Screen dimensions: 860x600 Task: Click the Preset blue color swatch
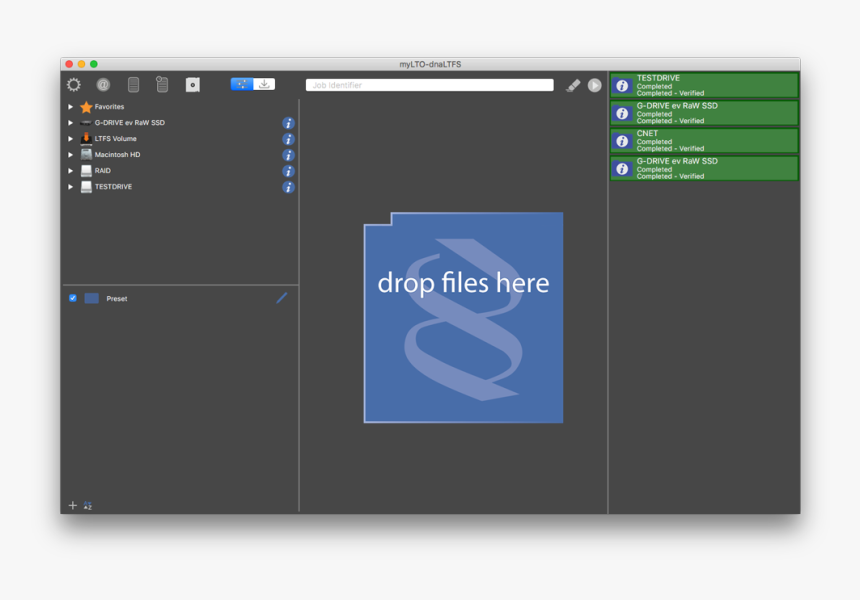(92, 298)
